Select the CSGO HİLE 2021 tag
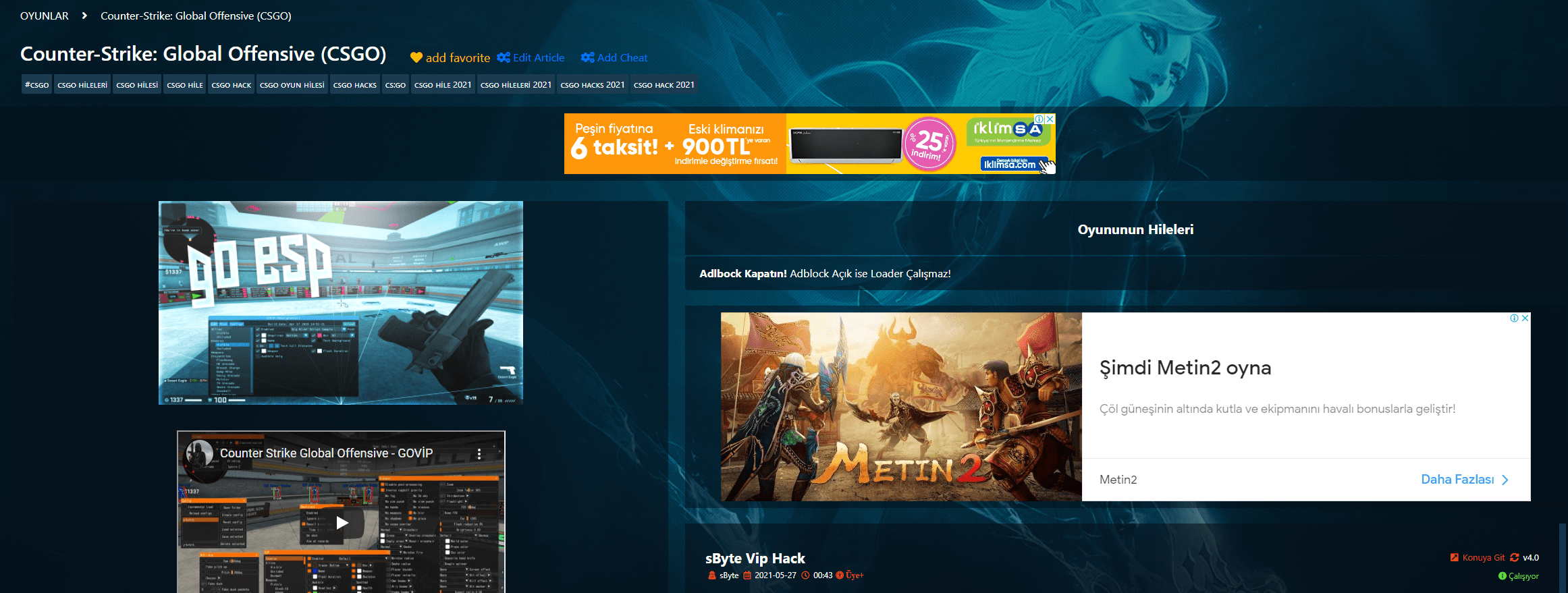Image resolution: width=1568 pixels, height=593 pixels. [443, 85]
